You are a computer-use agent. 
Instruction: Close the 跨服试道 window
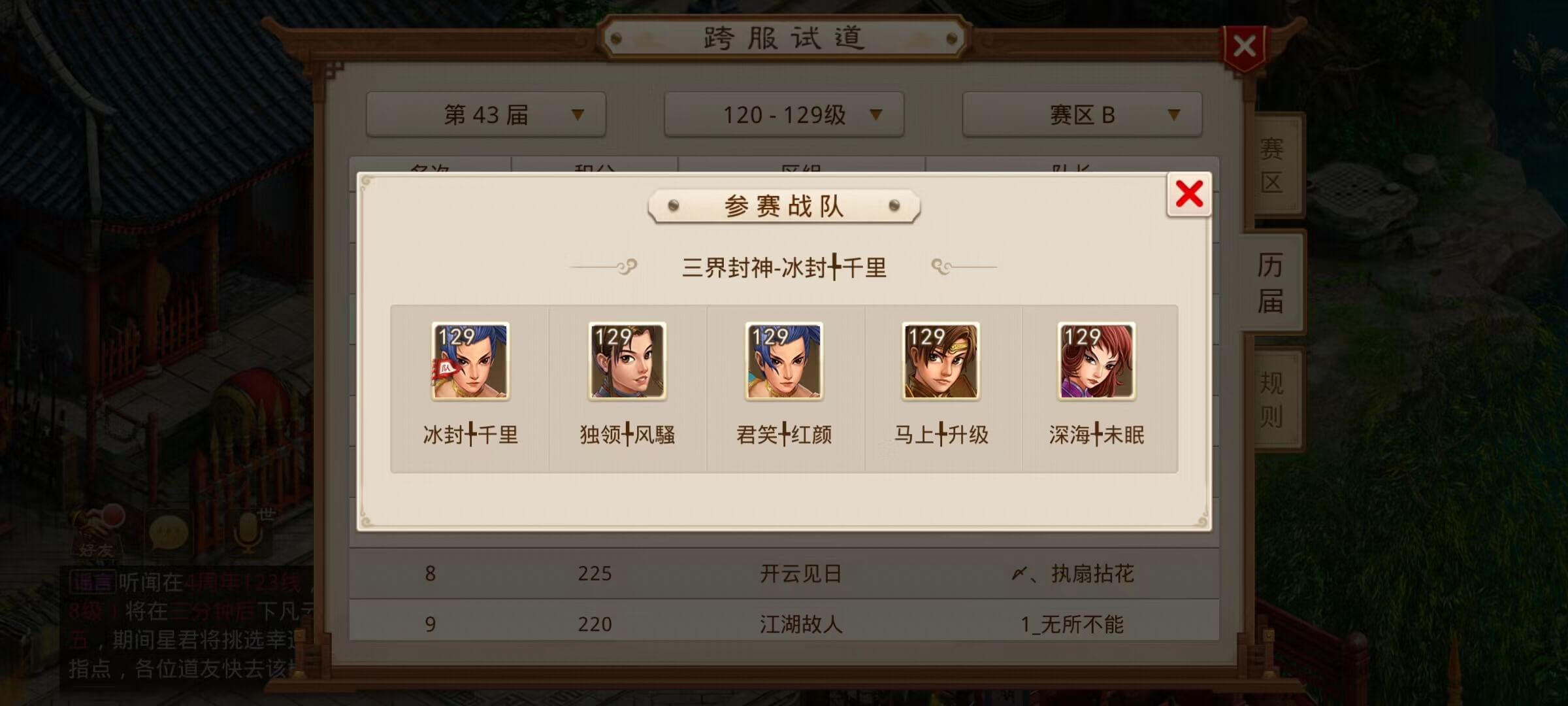click(1245, 47)
